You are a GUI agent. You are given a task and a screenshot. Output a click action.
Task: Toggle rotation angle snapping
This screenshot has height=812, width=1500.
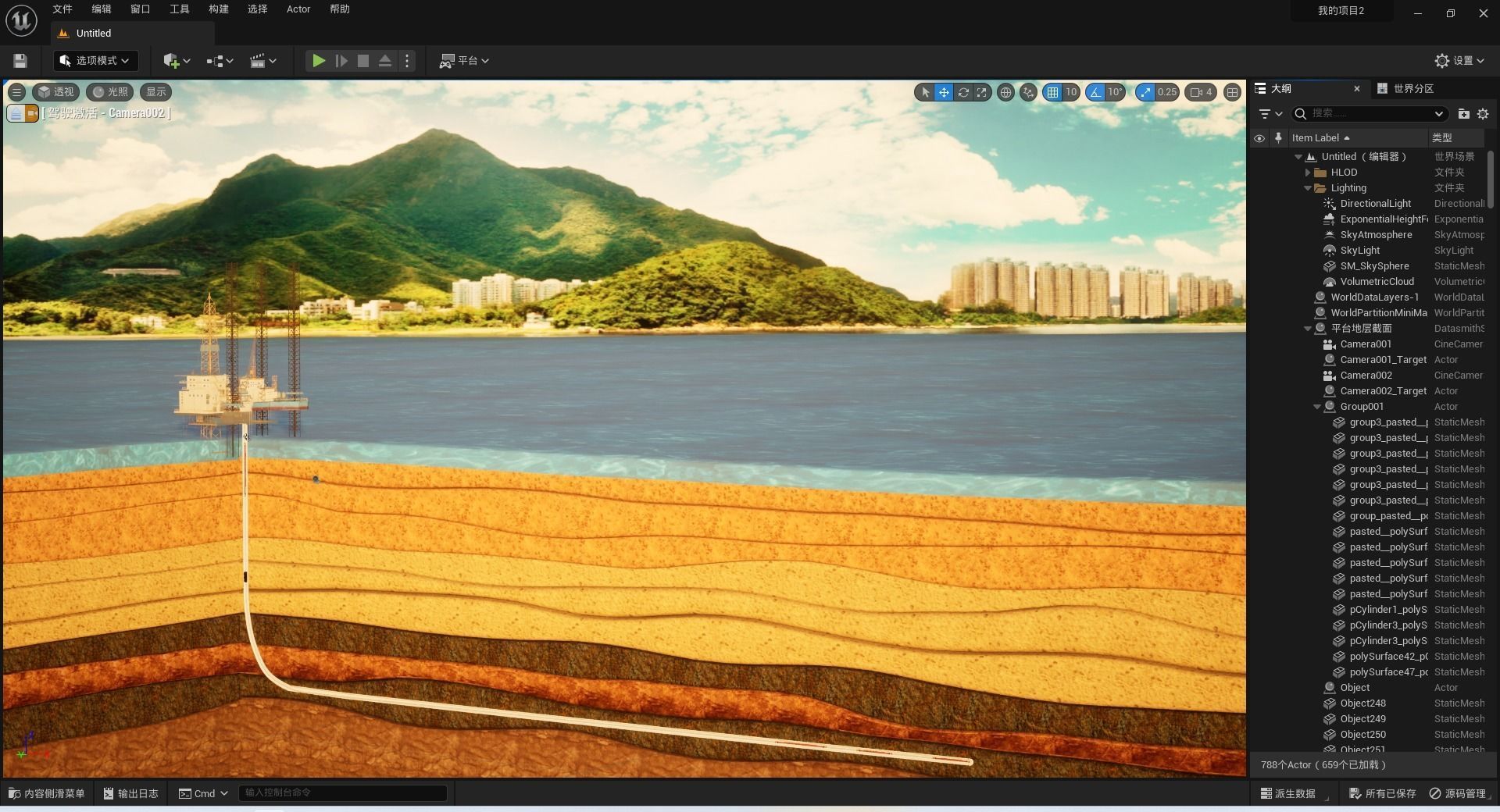pos(1095,92)
